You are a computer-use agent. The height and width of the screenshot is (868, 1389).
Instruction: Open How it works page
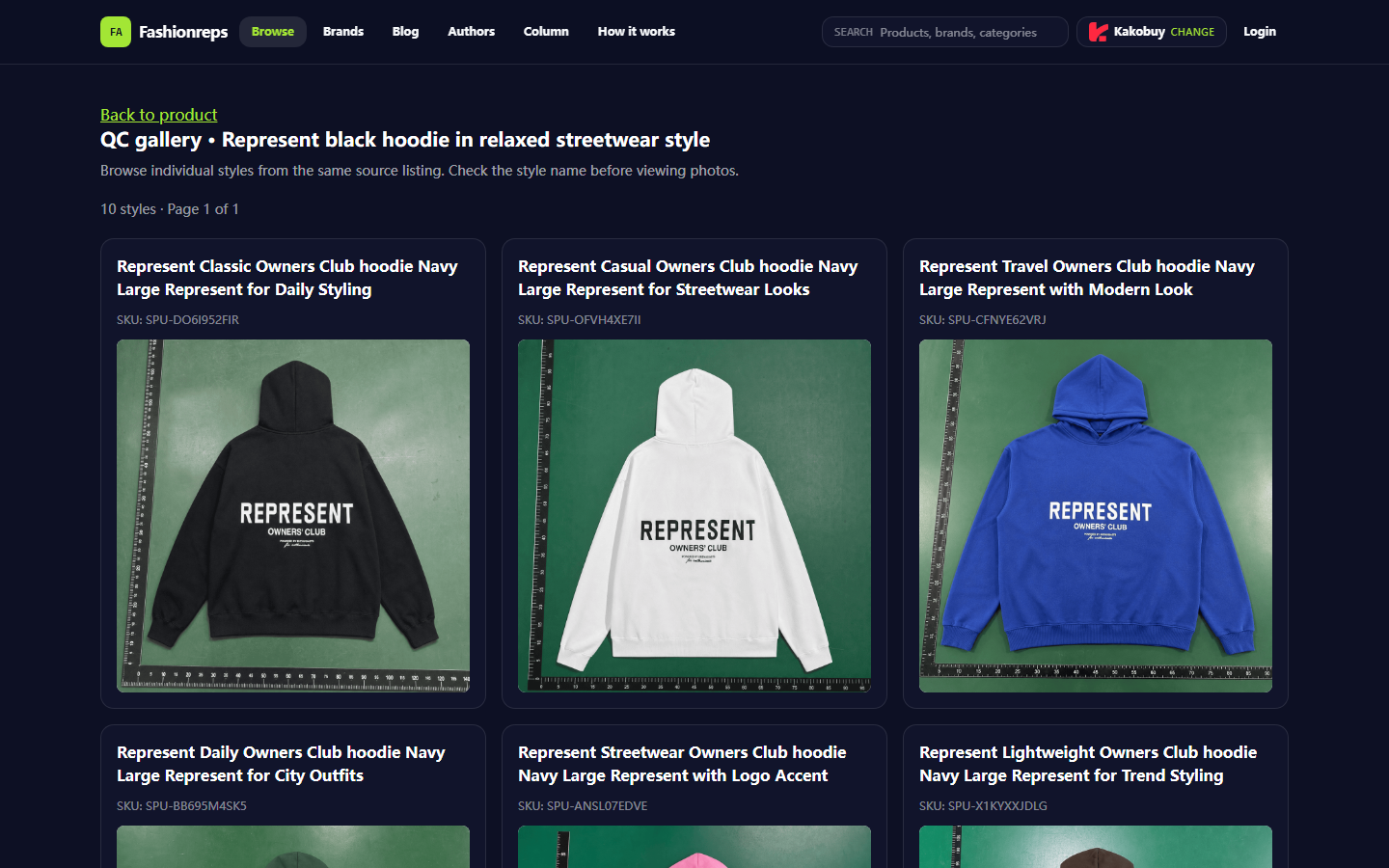[x=637, y=32]
